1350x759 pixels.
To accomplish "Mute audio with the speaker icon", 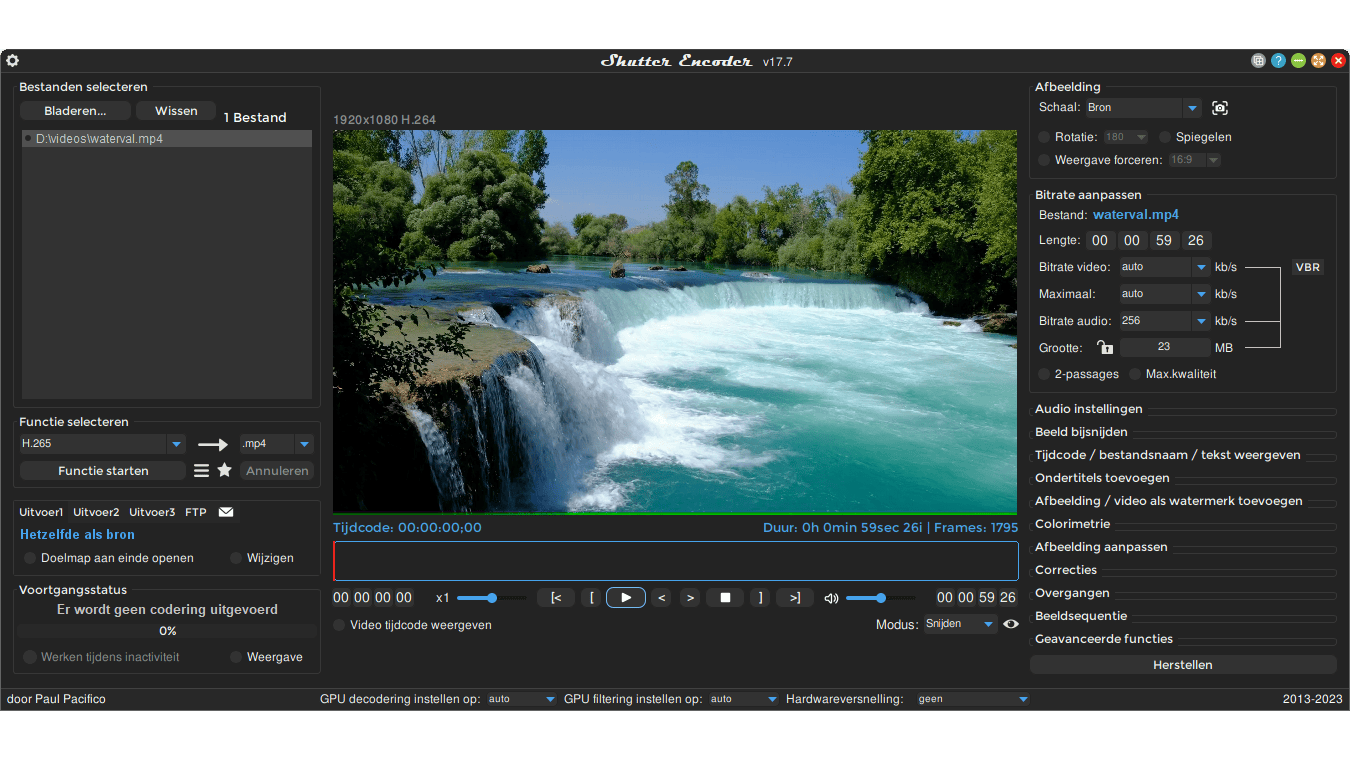I will click(x=831, y=598).
